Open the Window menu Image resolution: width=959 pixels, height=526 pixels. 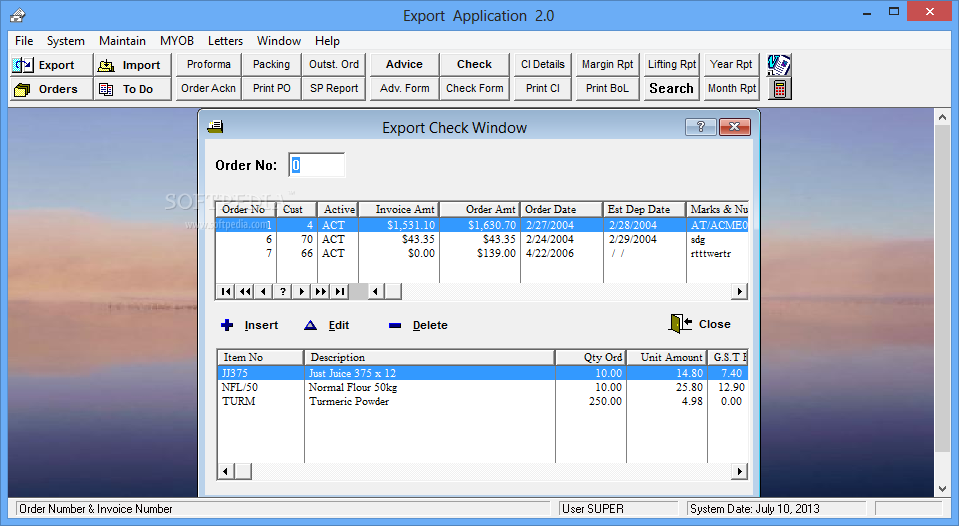[279, 41]
